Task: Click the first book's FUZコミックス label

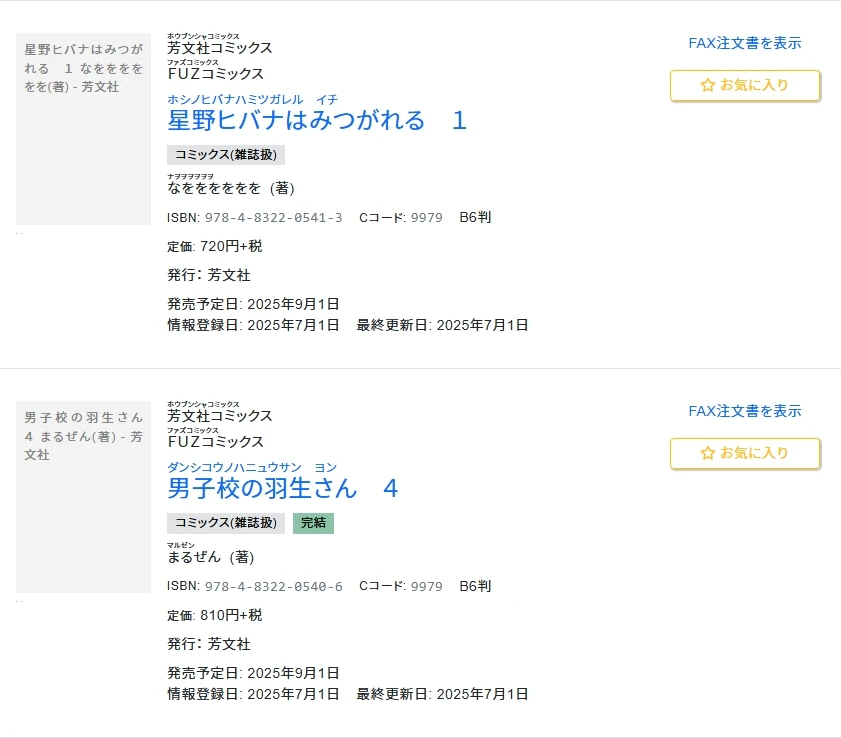Action: click(216, 73)
